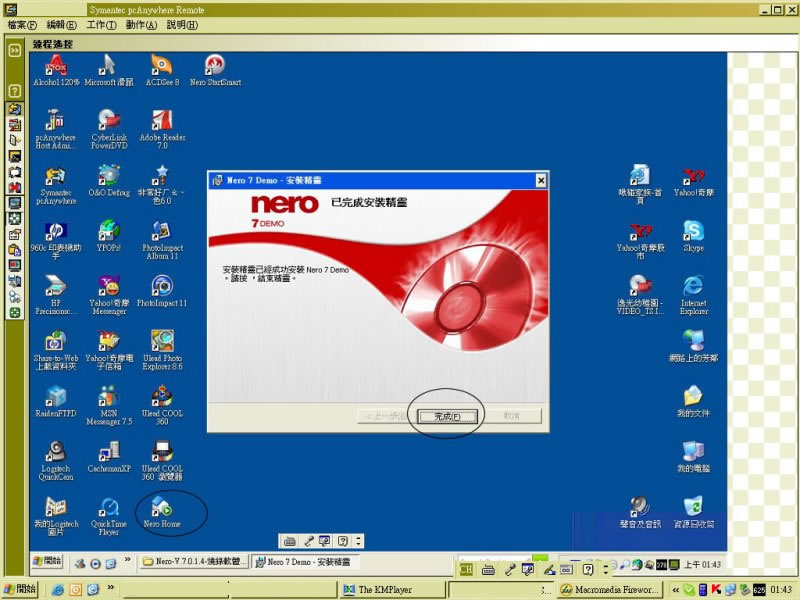Click the system clock 01:43
The height and width of the screenshot is (600, 800).
781,590
